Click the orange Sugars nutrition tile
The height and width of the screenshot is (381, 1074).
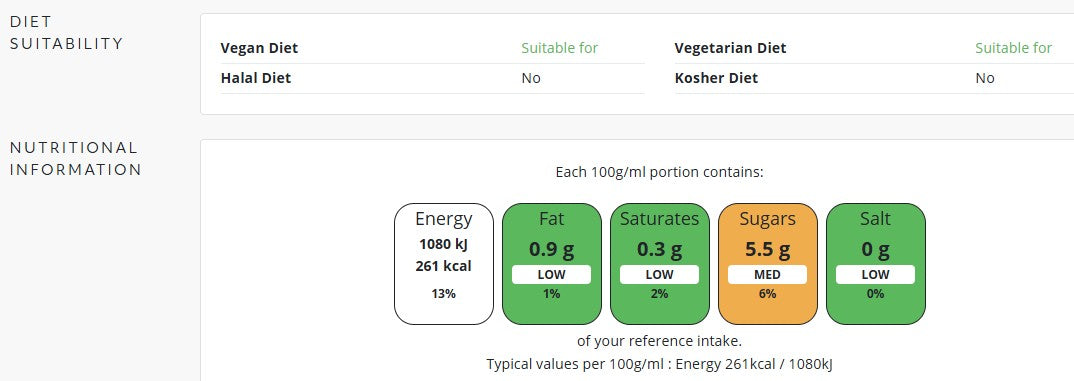tap(767, 264)
